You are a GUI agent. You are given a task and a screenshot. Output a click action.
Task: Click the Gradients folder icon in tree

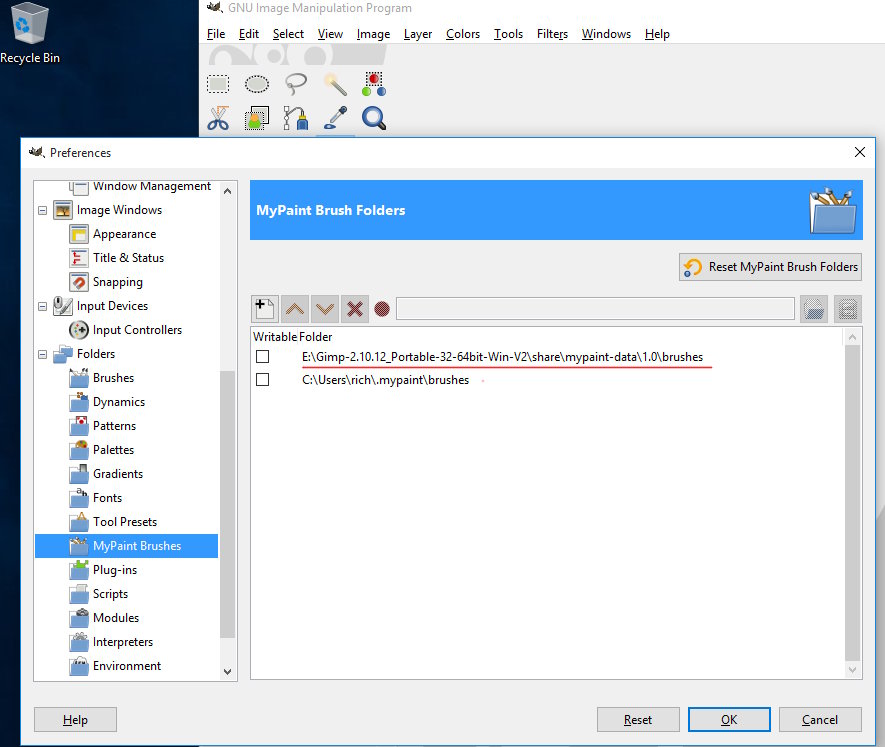(79, 474)
